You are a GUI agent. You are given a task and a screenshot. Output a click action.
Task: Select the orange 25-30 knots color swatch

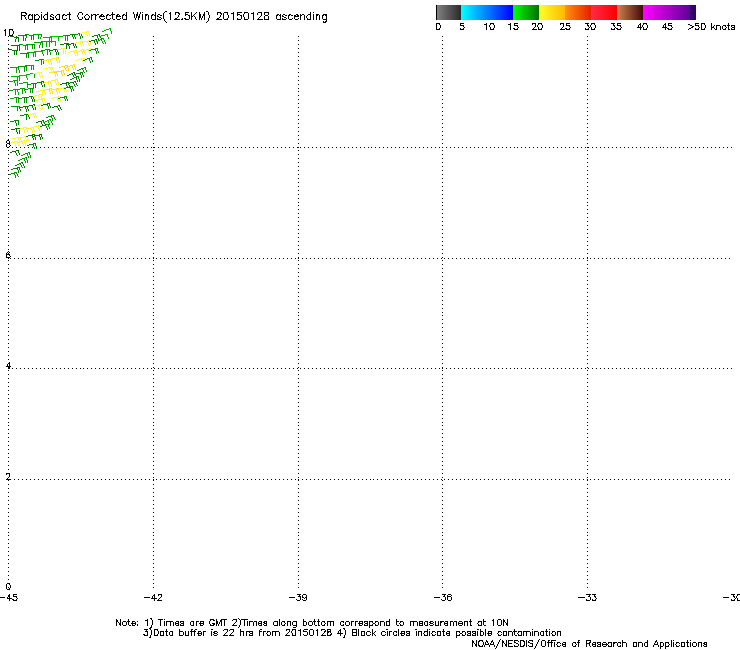(x=578, y=12)
